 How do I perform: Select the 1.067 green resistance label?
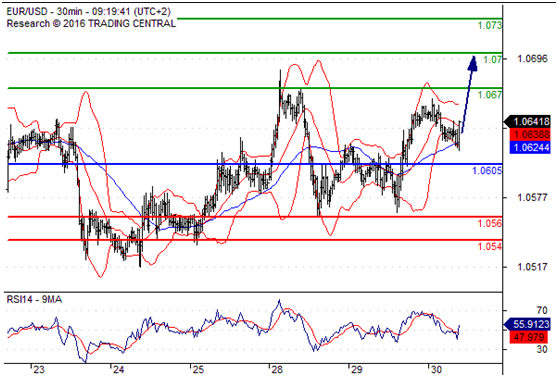489,95
